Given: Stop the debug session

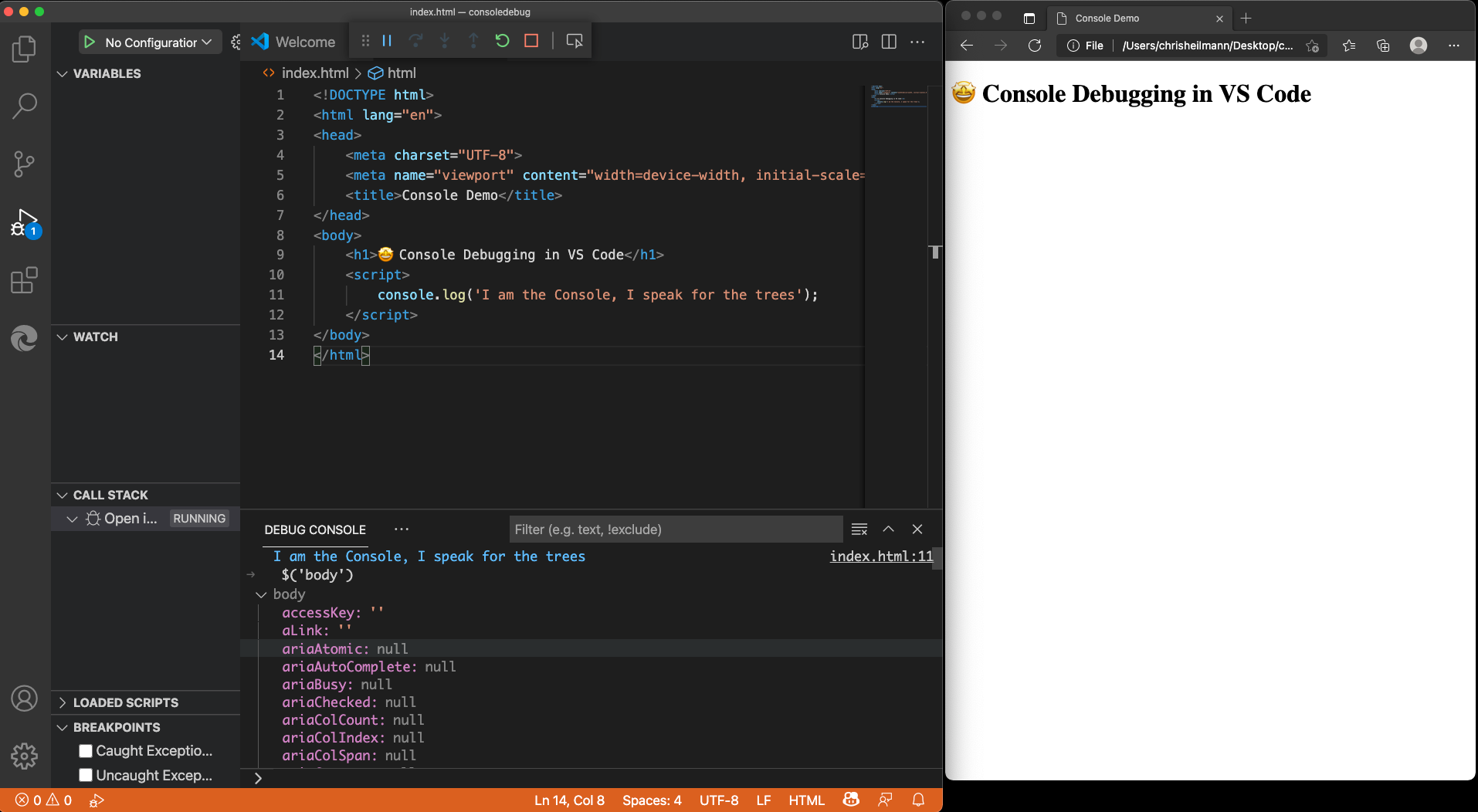Looking at the screenshot, I should click(531, 41).
